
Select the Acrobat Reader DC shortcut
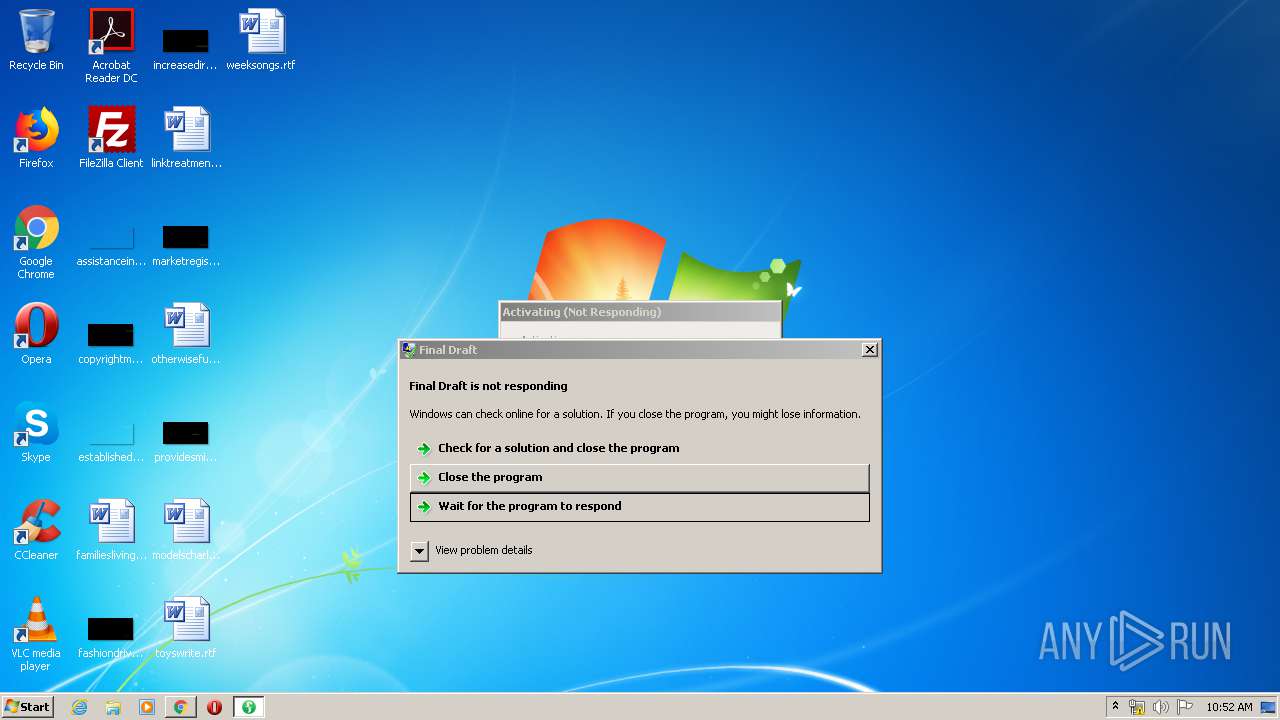[x=111, y=46]
